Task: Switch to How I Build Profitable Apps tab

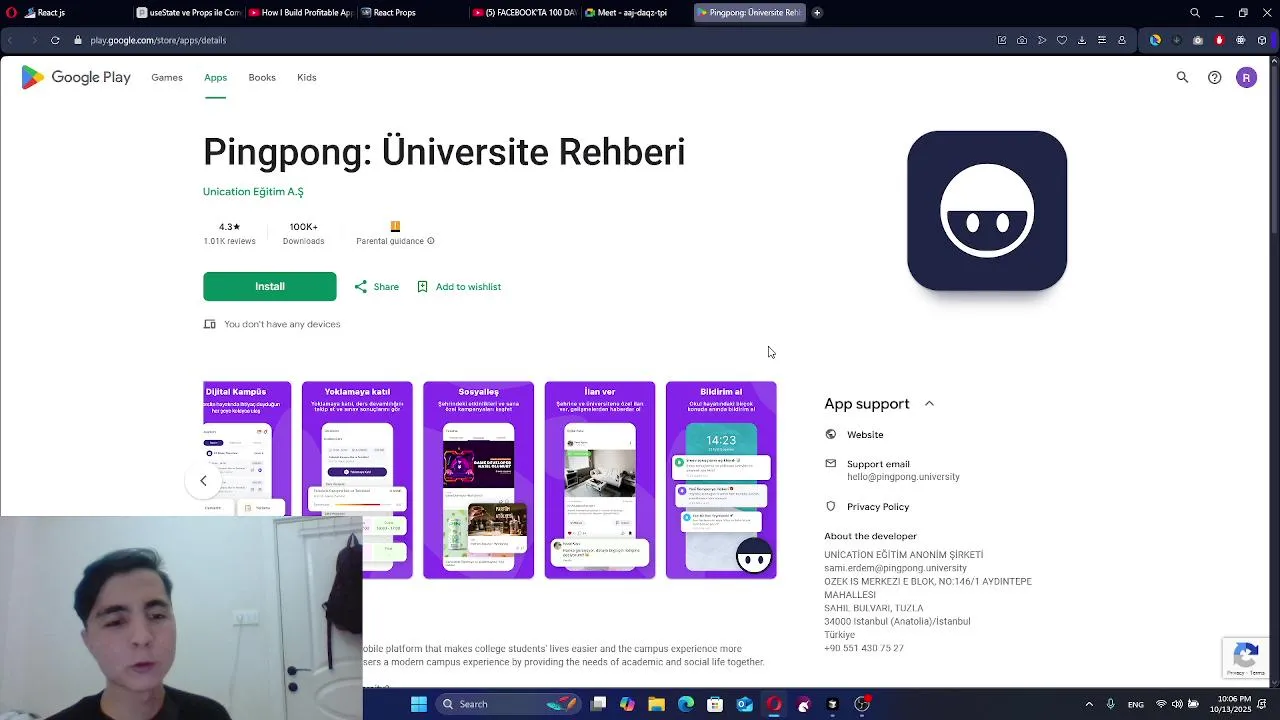Action: [x=300, y=13]
